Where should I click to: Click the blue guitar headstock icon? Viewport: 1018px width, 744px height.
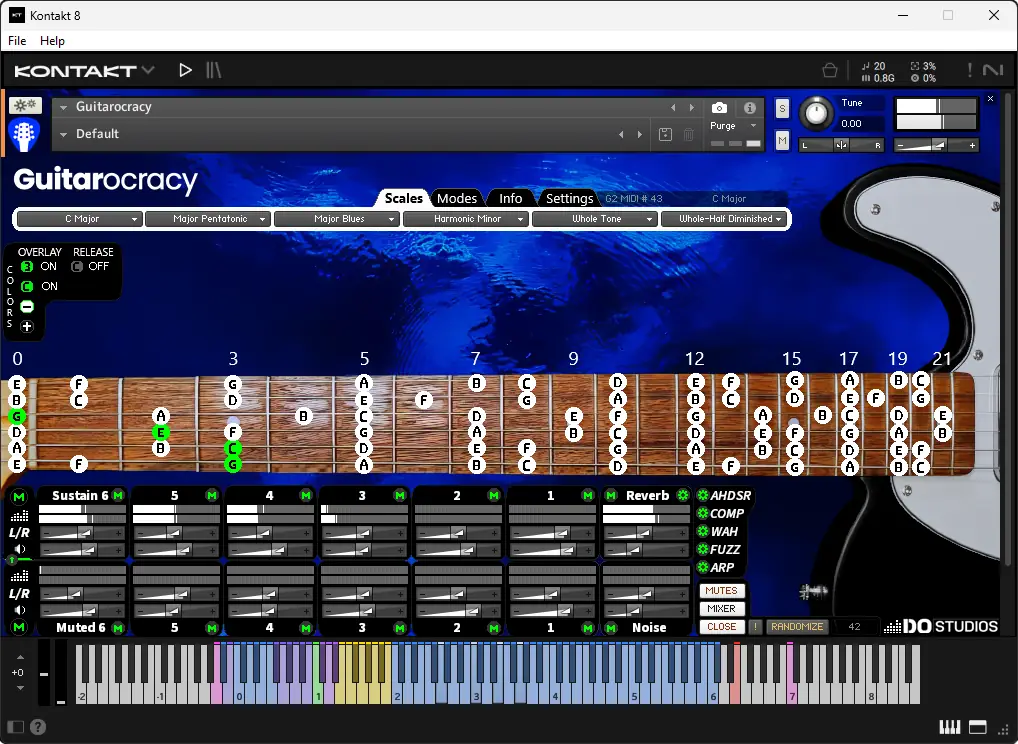click(x=24, y=135)
